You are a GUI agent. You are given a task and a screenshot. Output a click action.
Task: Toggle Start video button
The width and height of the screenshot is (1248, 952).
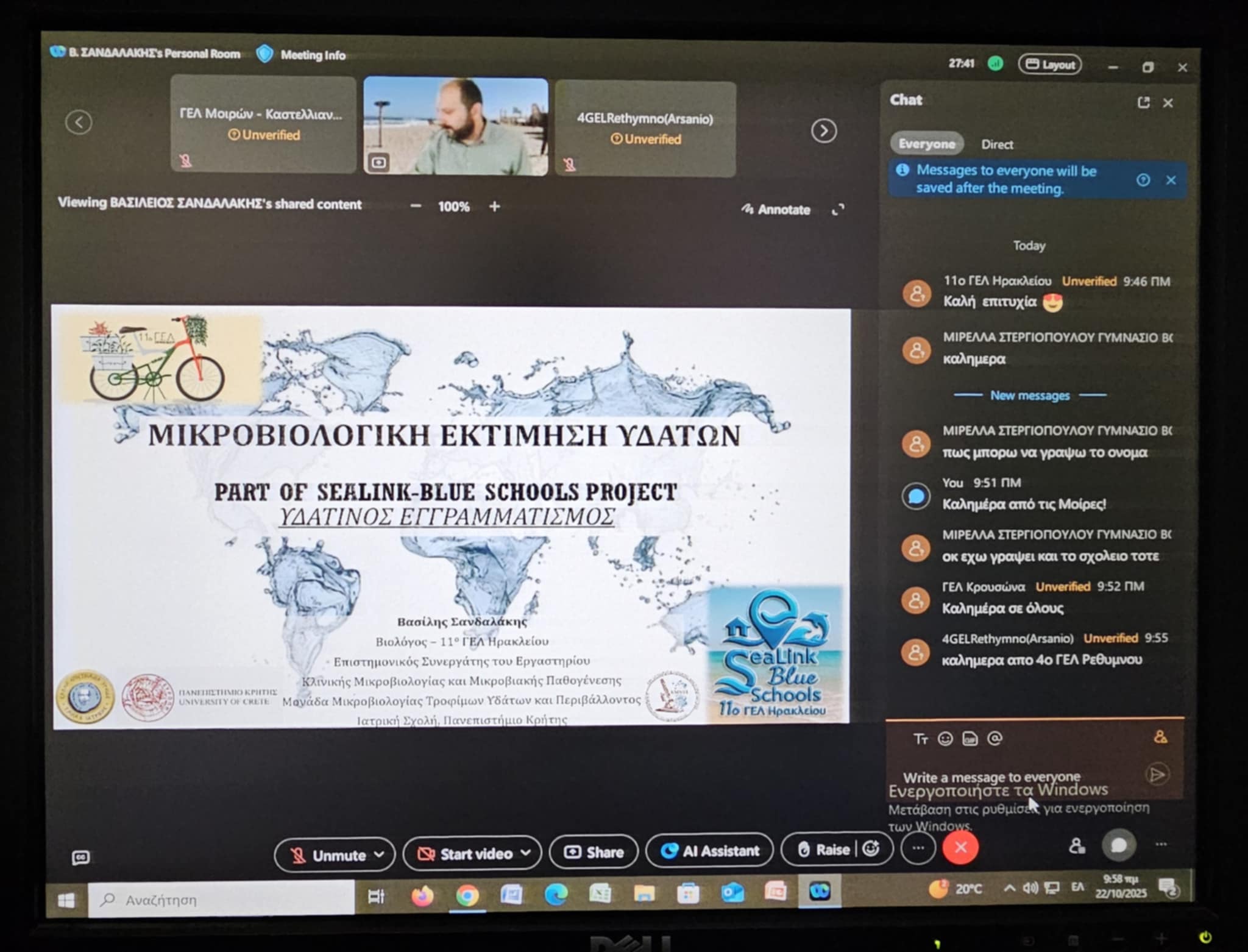(x=463, y=854)
